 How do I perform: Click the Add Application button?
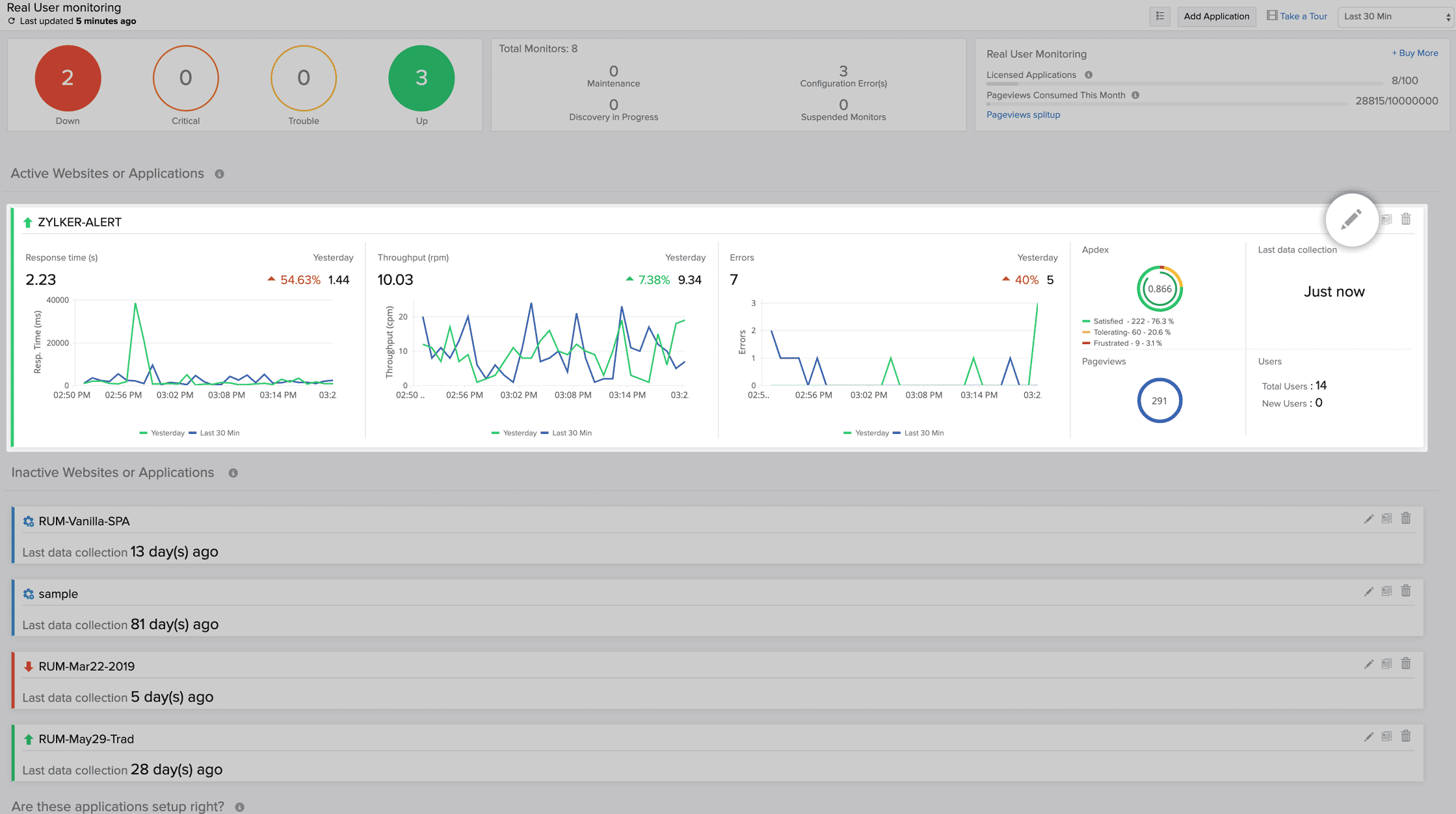click(x=1216, y=16)
